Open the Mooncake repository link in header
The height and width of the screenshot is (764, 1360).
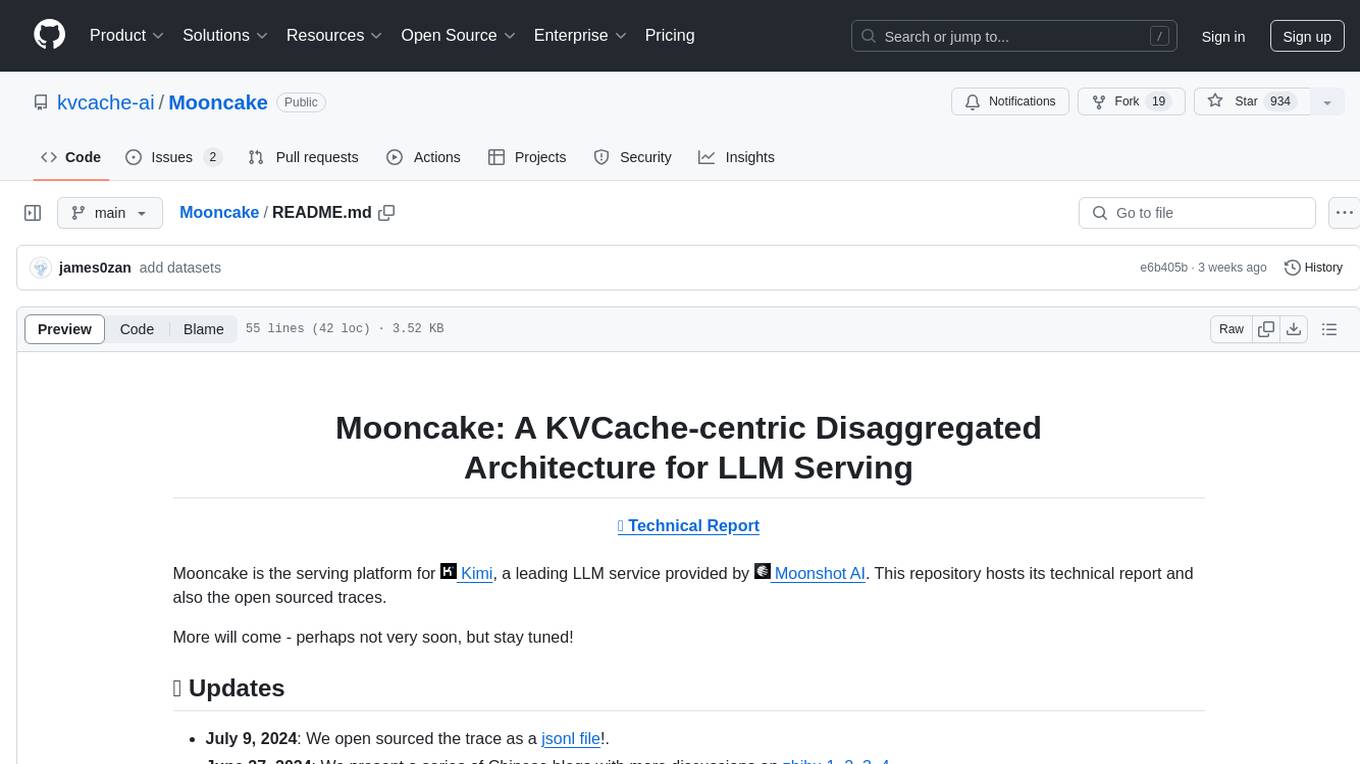click(x=218, y=102)
